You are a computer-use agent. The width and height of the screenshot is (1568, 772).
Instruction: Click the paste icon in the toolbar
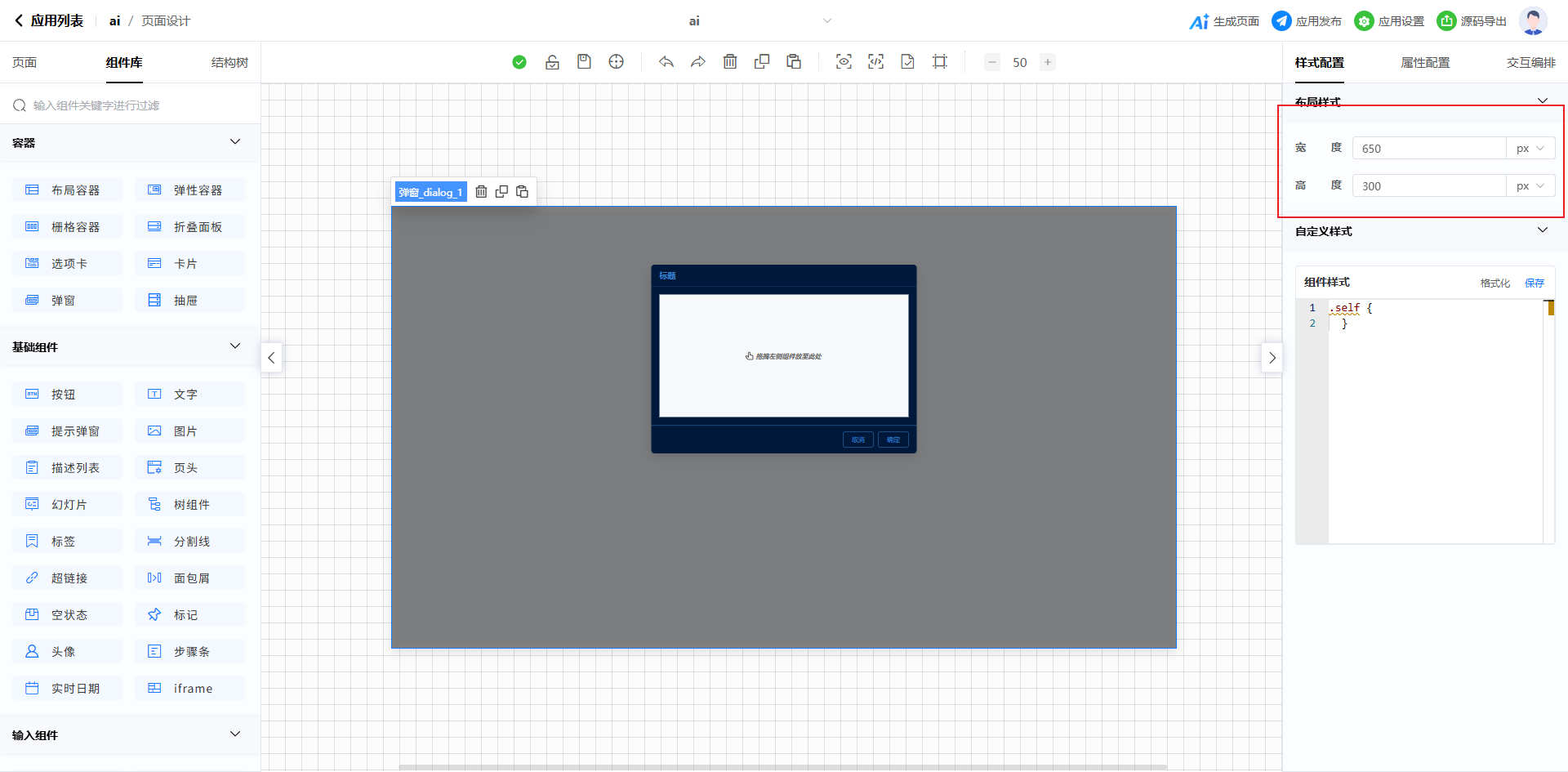pyautogui.click(x=794, y=62)
